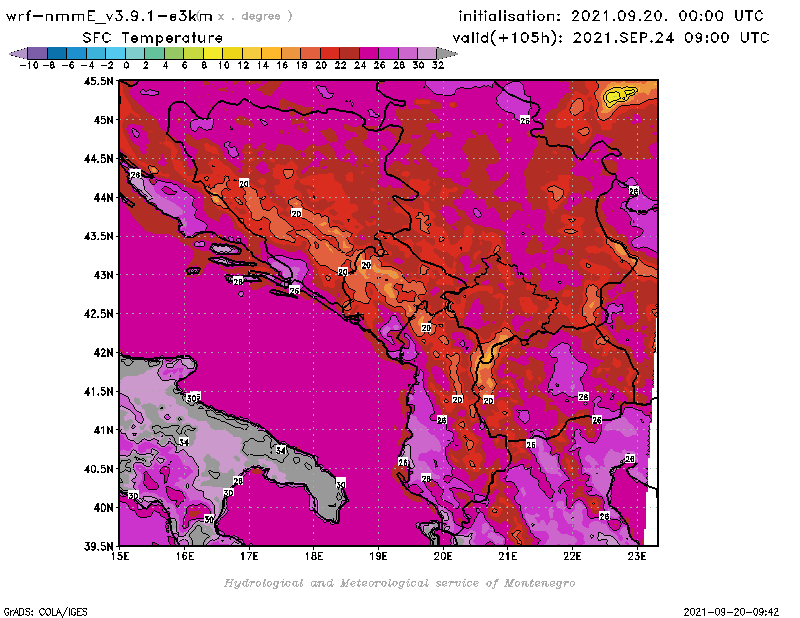Click the colorbar tick label -10

(x=29, y=65)
